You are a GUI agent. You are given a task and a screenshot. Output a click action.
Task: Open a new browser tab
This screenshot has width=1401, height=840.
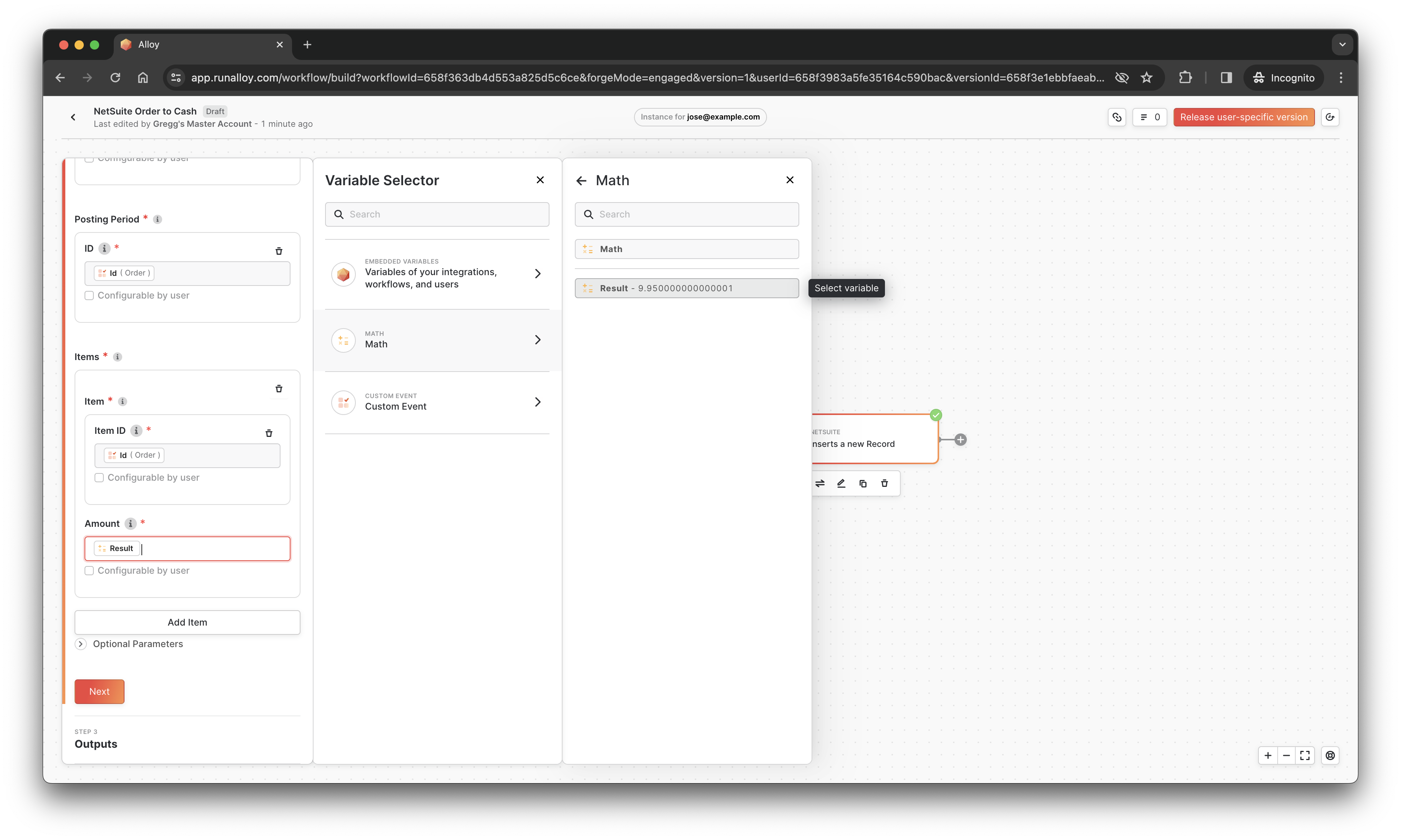tap(307, 45)
